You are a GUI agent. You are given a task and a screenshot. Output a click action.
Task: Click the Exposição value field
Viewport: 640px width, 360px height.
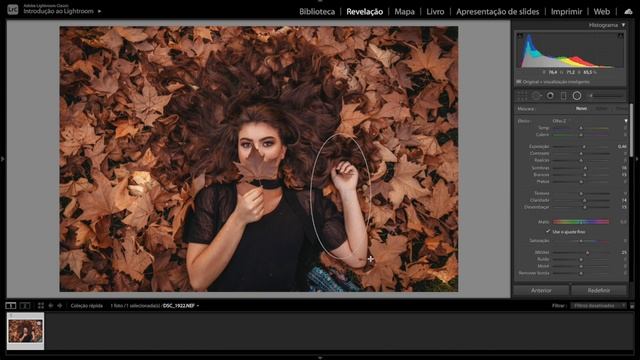click(622, 147)
